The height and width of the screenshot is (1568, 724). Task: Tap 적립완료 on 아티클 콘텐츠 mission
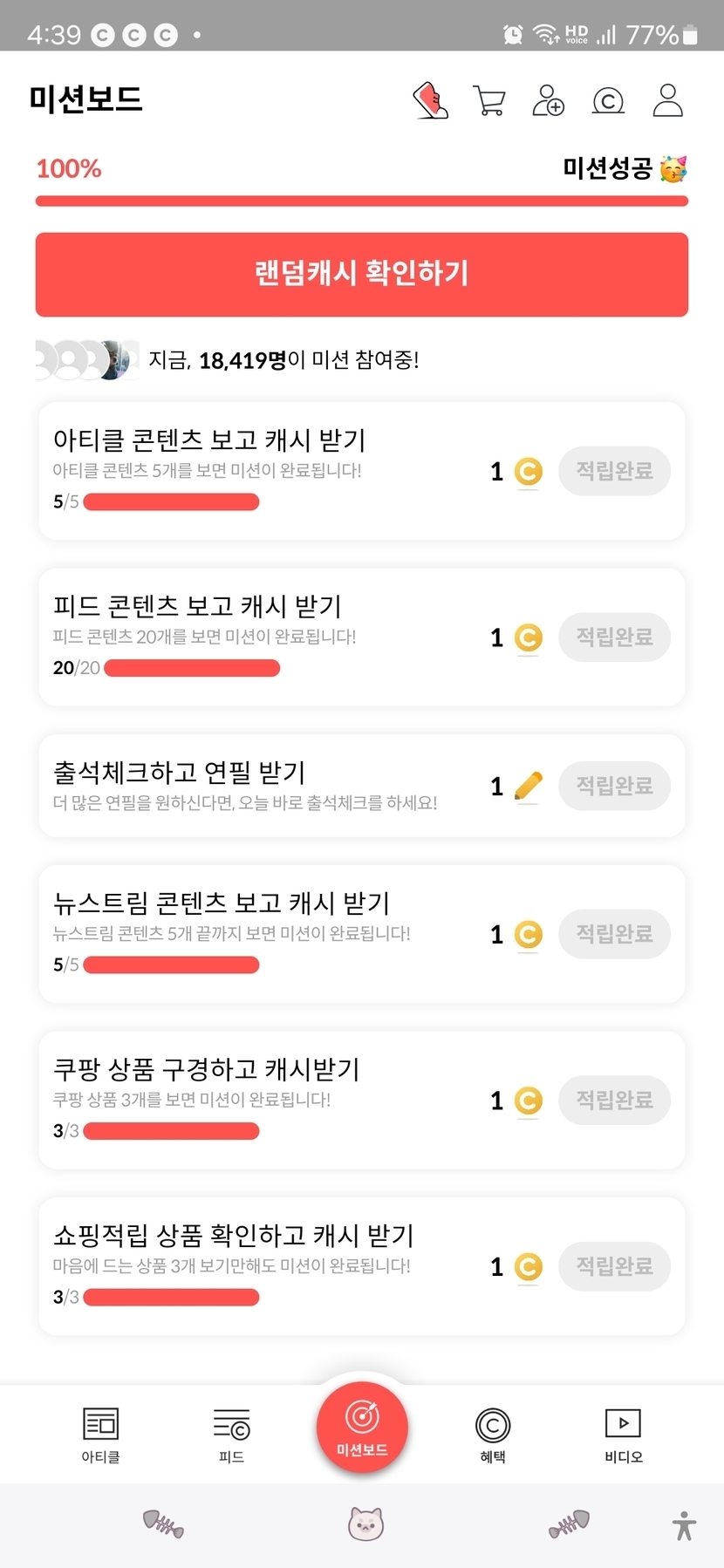tap(614, 472)
